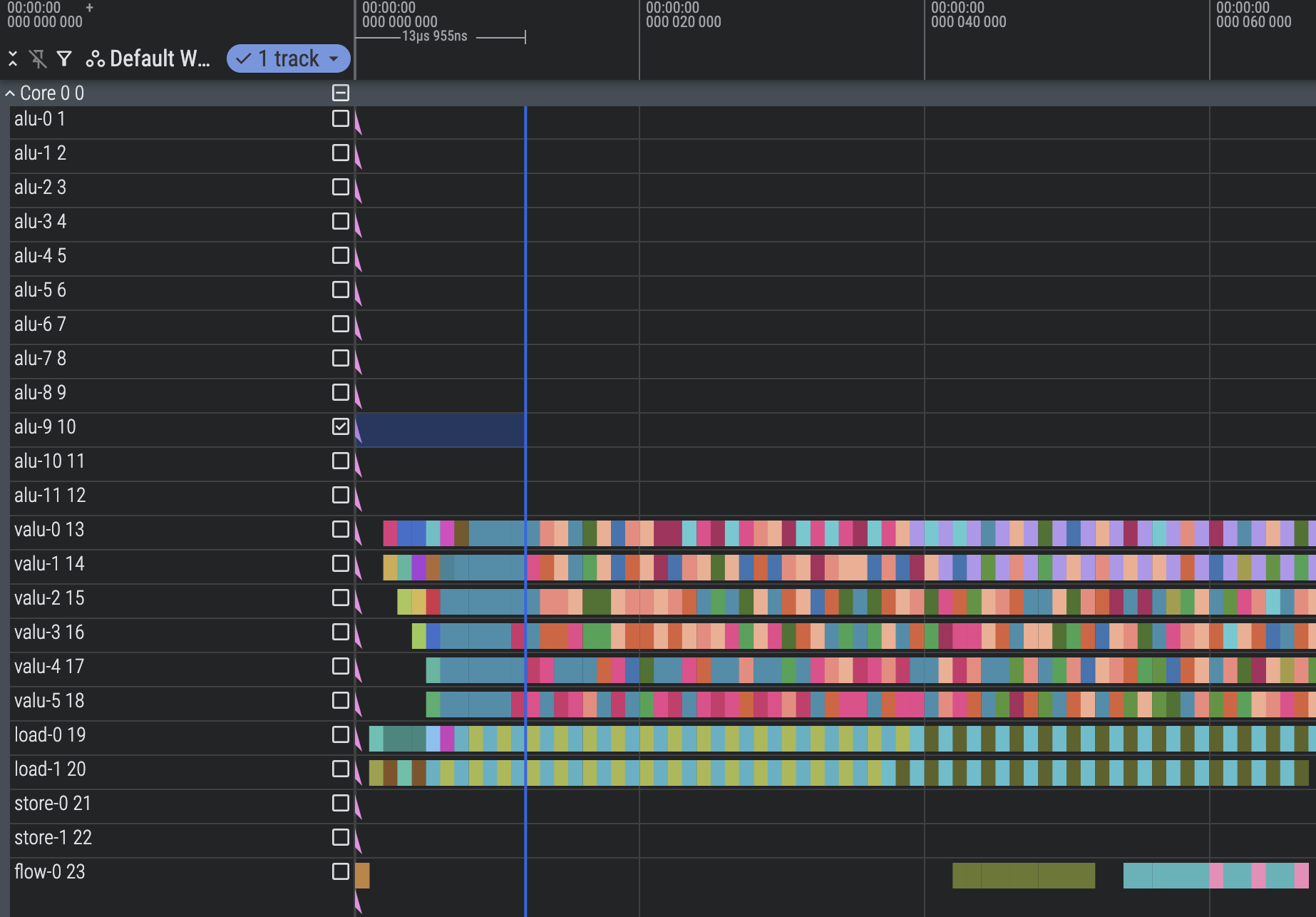The width and height of the screenshot is (1316, 917).
Task: Toggle the Core 0 0 group selection box
Action: coord(341,93)
